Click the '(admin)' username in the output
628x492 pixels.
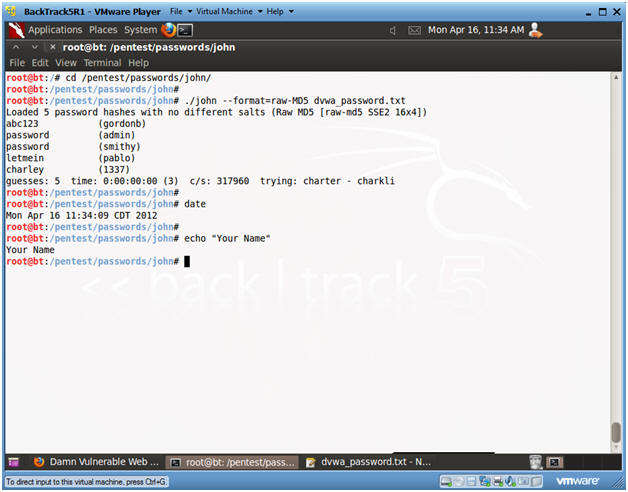pos(117,135)
